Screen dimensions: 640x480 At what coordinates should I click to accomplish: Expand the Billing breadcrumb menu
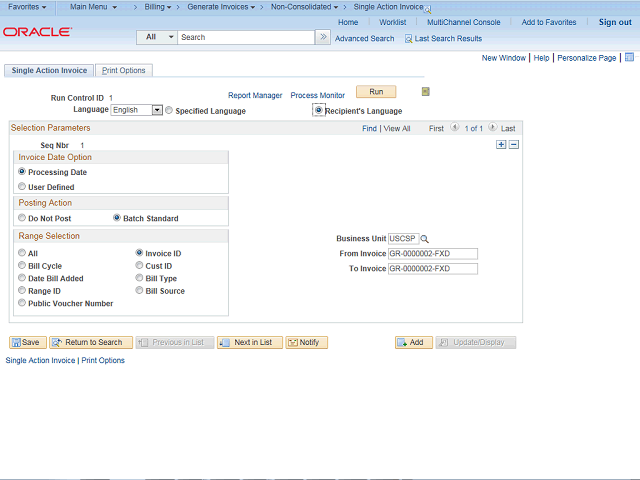point(158,7)
